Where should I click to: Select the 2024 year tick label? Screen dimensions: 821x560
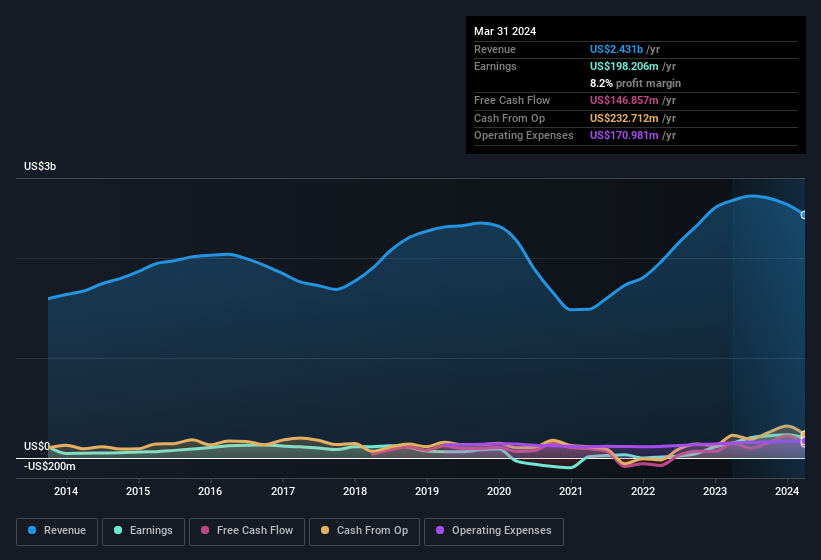[787, 491]
